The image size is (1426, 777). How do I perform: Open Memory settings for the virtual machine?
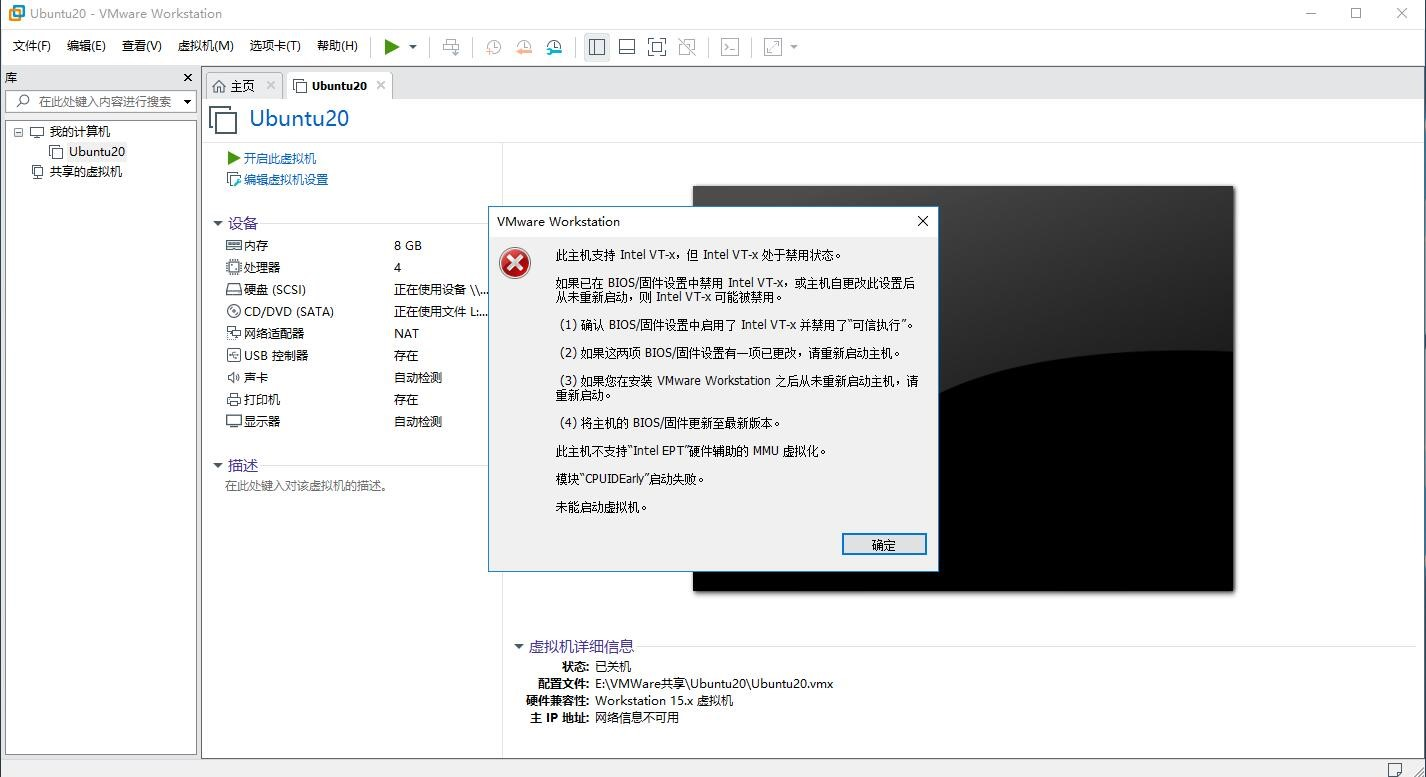[x=250, y=245]
